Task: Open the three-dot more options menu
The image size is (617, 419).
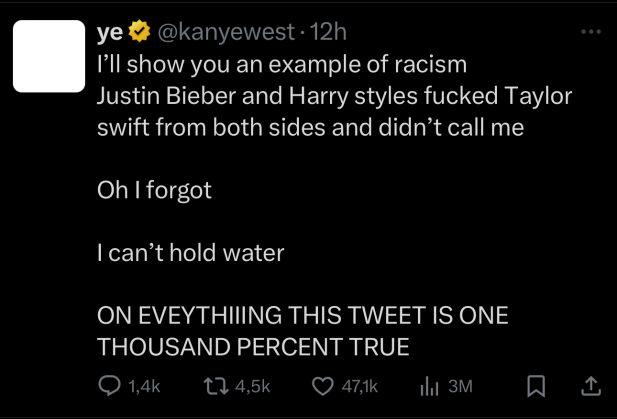Action: [591, 31]
